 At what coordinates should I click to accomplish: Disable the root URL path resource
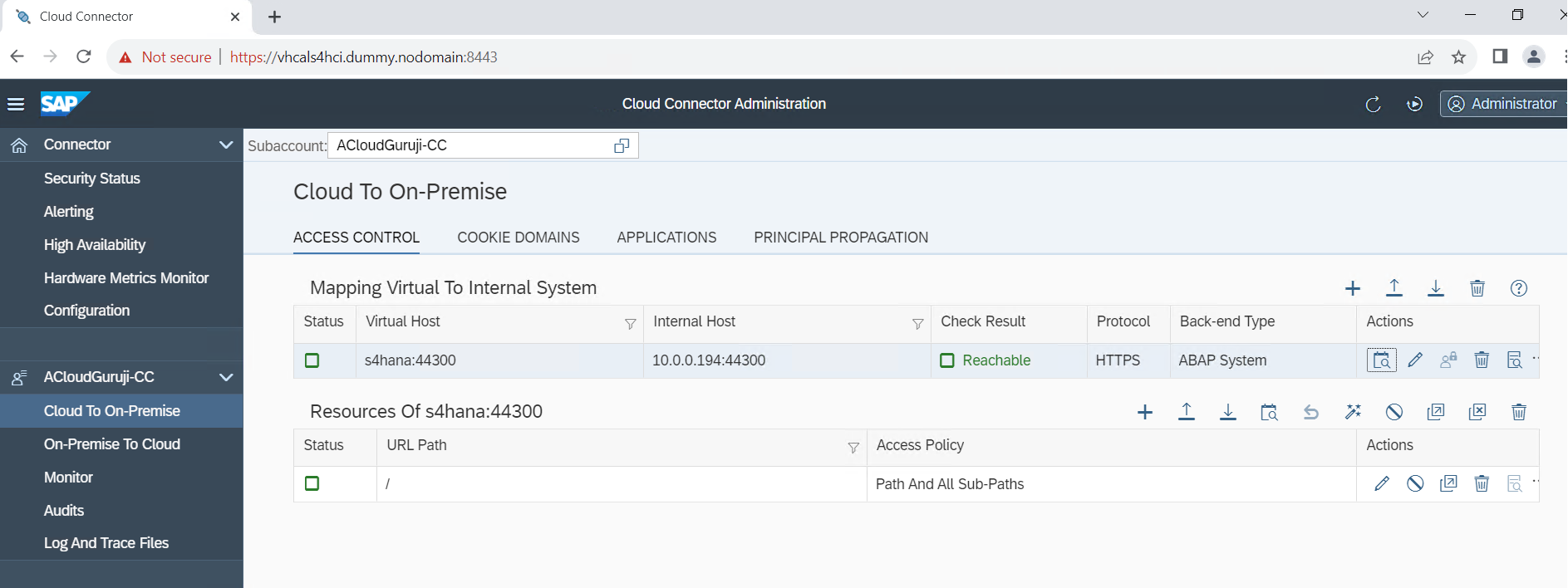coord(1415,484)
